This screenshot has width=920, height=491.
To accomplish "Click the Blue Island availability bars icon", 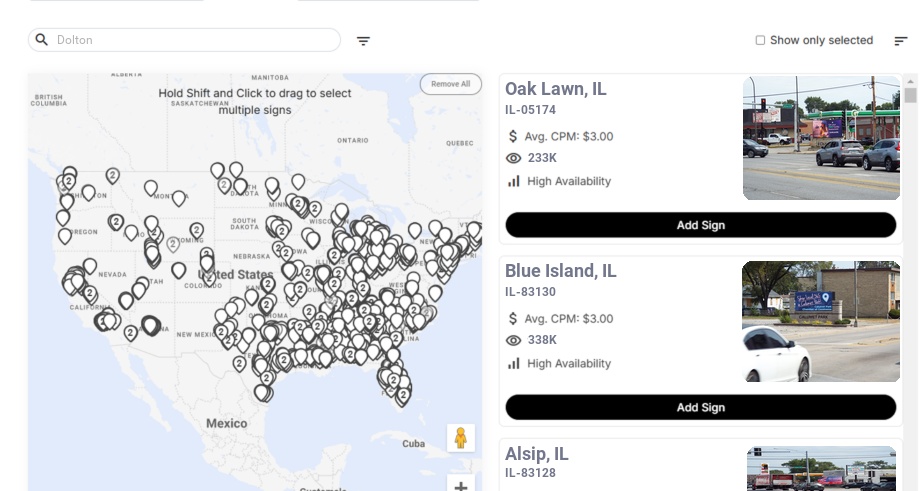I will click(x=514, y=363).
